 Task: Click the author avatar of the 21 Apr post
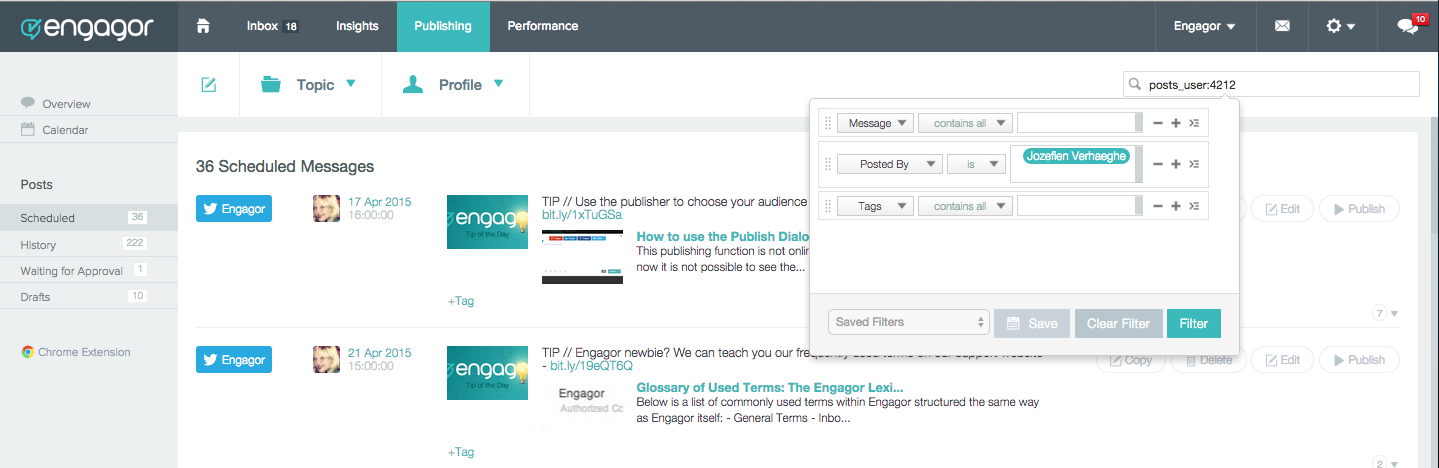click(x=327, y=360)
